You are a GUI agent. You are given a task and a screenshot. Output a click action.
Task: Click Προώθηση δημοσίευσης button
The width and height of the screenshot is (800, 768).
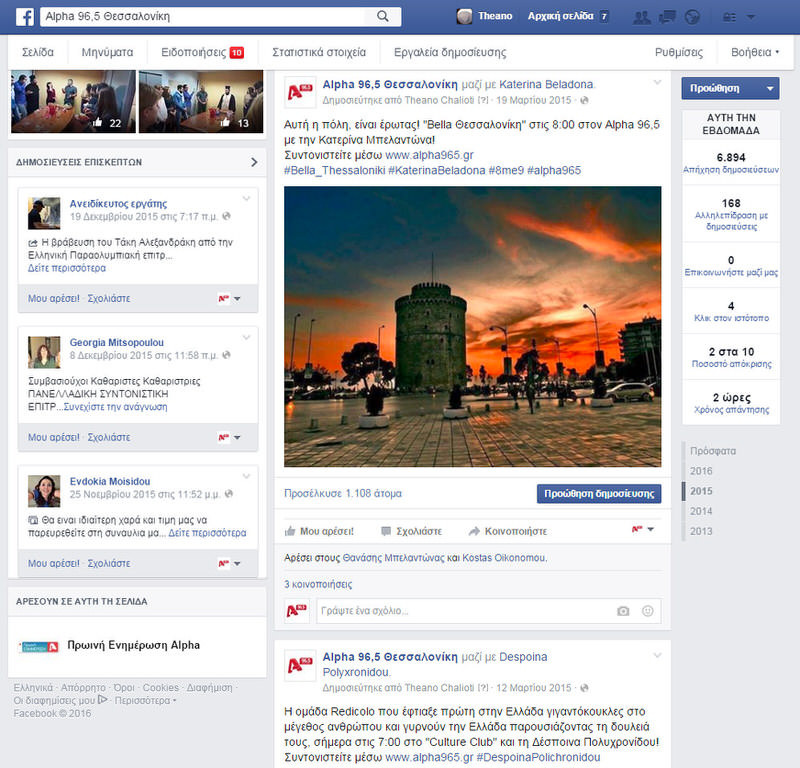[x=599, y=493]
